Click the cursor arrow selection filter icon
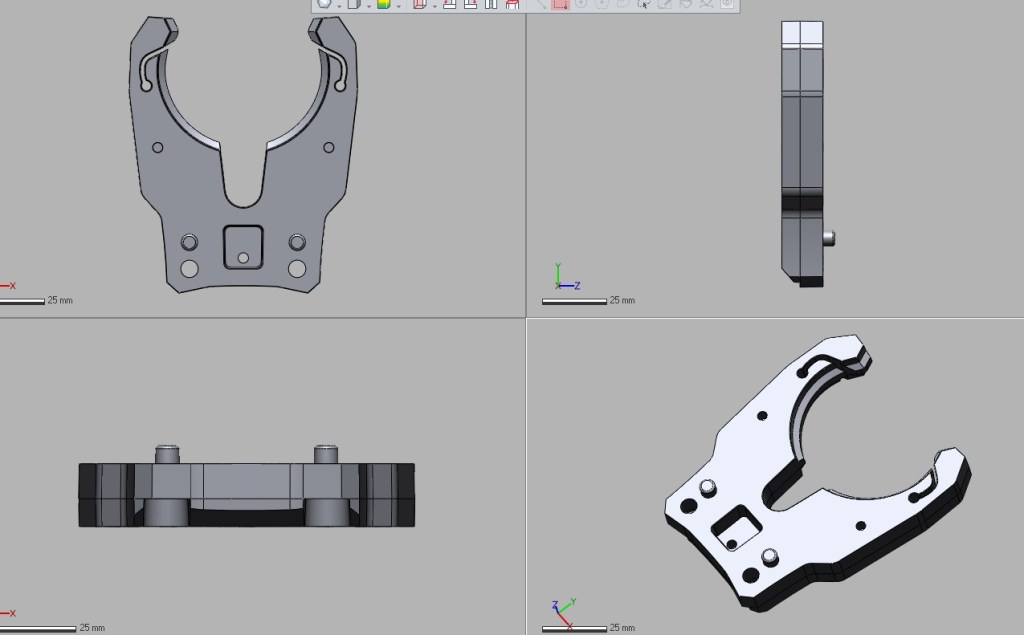1024x635 pixels. [643, 4]
